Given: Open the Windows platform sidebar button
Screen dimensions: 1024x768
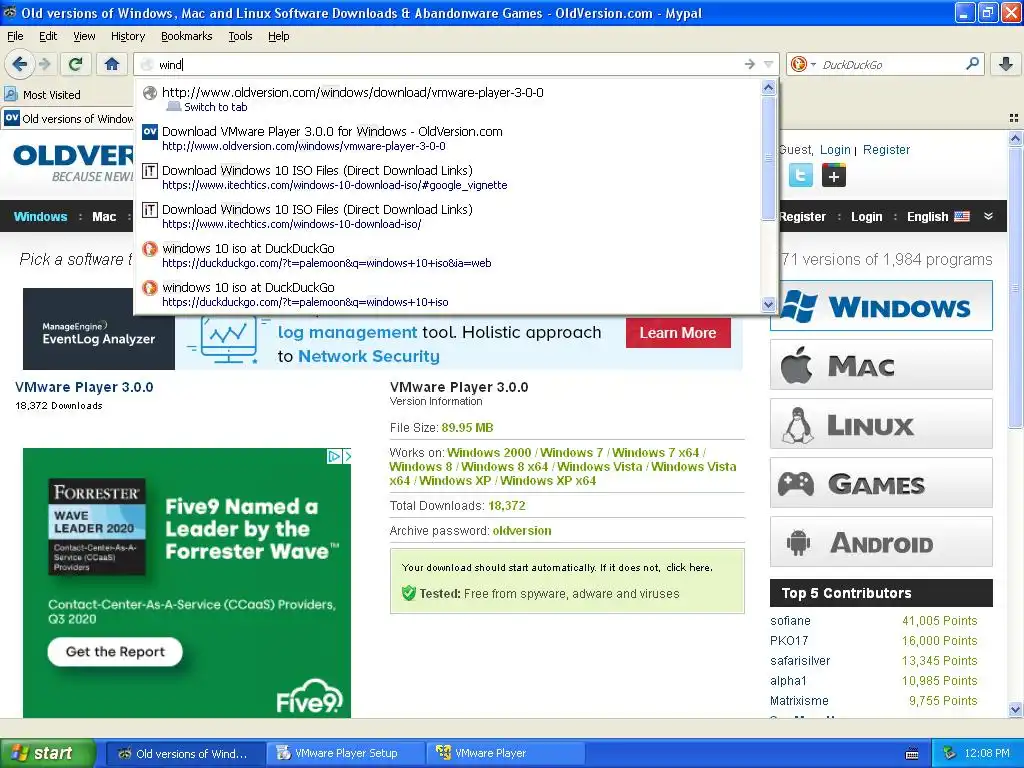Looking at the screenshot, I should pyautogui.click(x=881, y=306).
